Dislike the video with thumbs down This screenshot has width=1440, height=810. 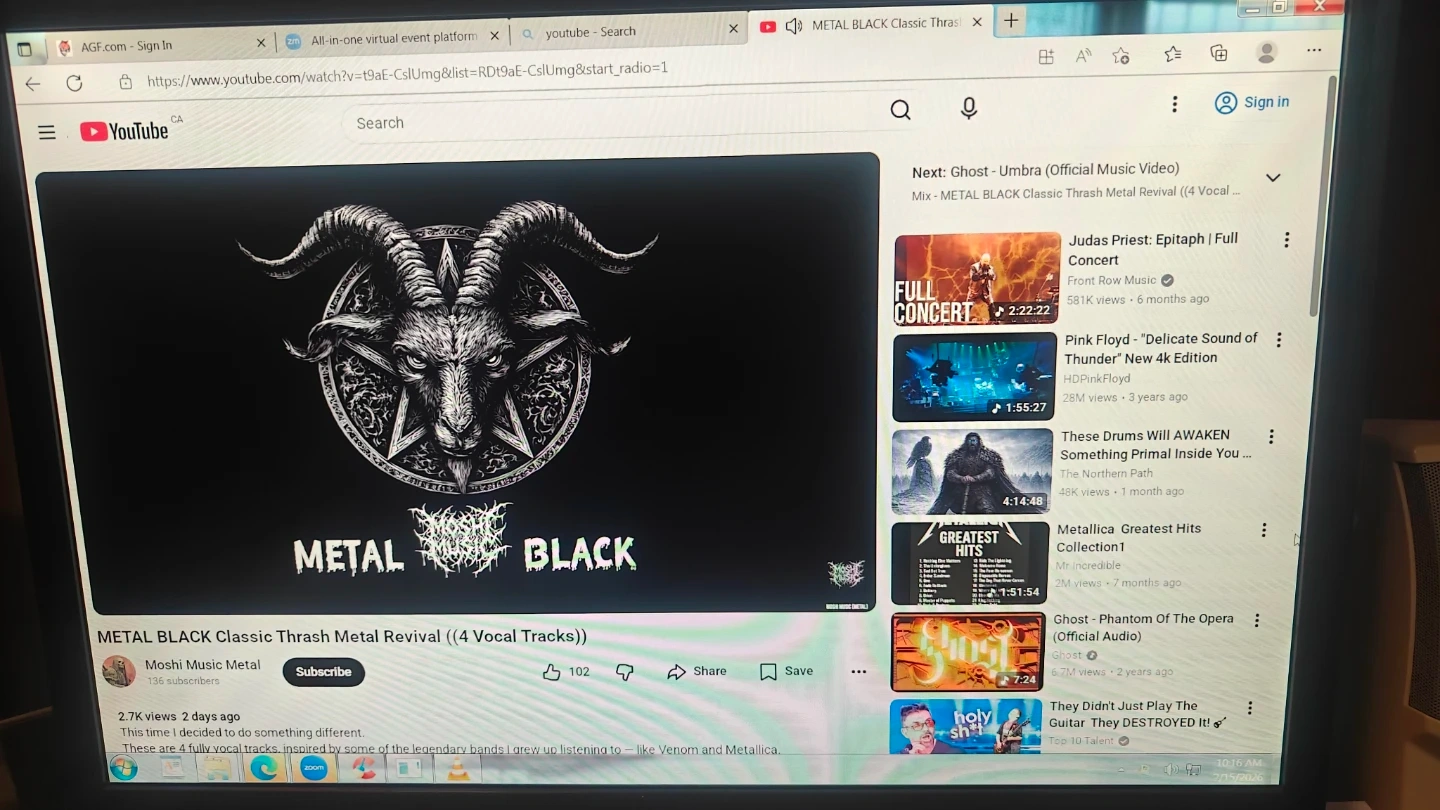pos(625,672)
